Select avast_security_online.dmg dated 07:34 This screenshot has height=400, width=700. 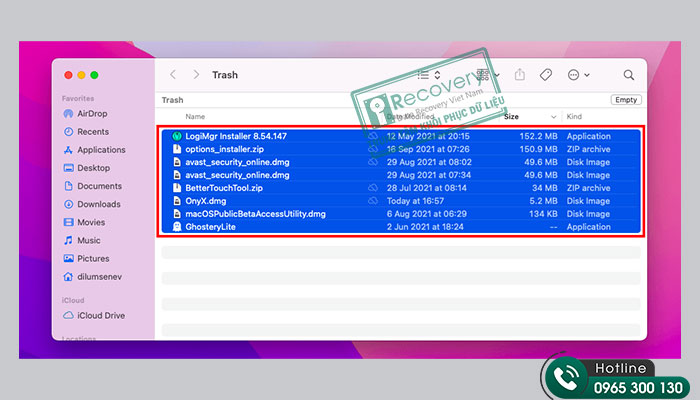click(400, 175)
